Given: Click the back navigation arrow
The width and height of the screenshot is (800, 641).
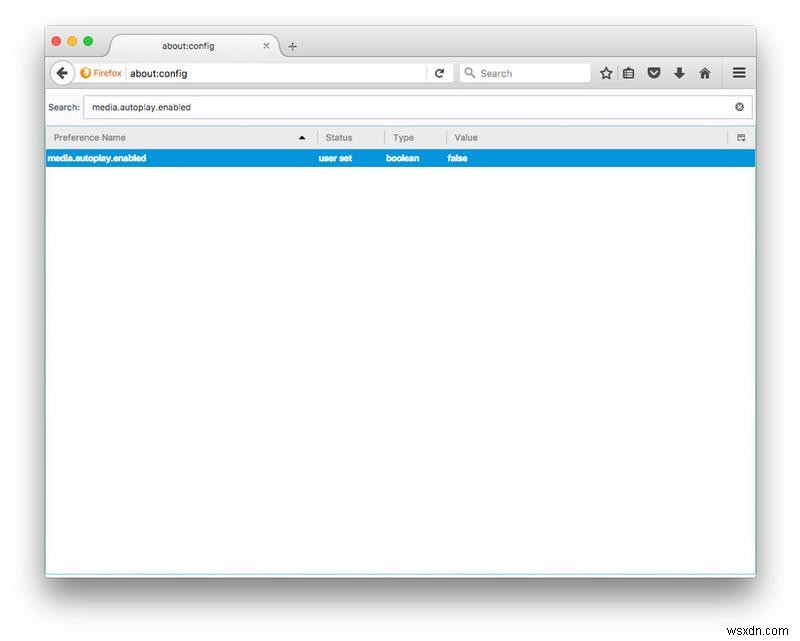Looking at the screenshot, I should pyautogui.click(x=63, y=72).
